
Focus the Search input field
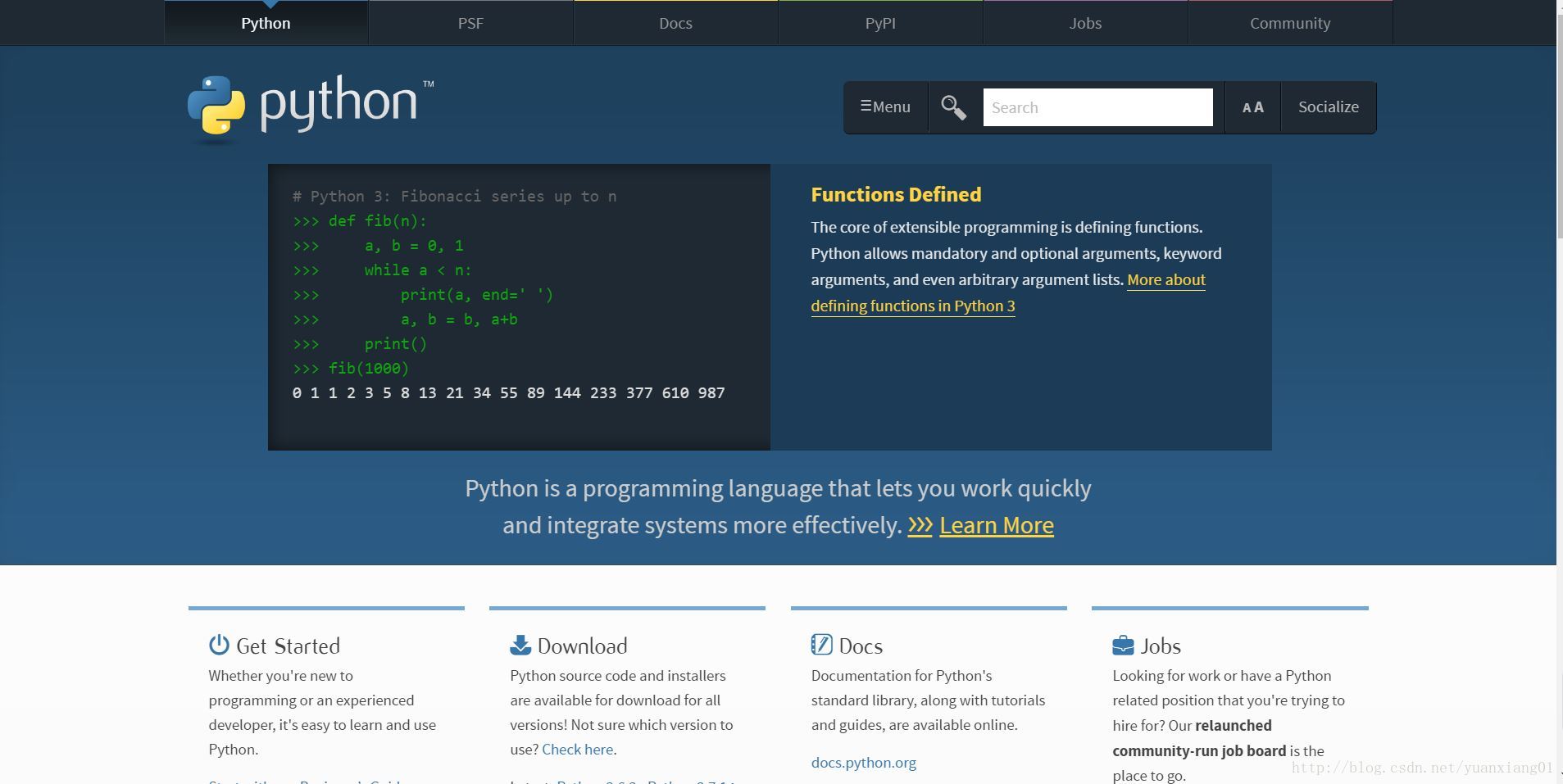[x=1097, y=107]
